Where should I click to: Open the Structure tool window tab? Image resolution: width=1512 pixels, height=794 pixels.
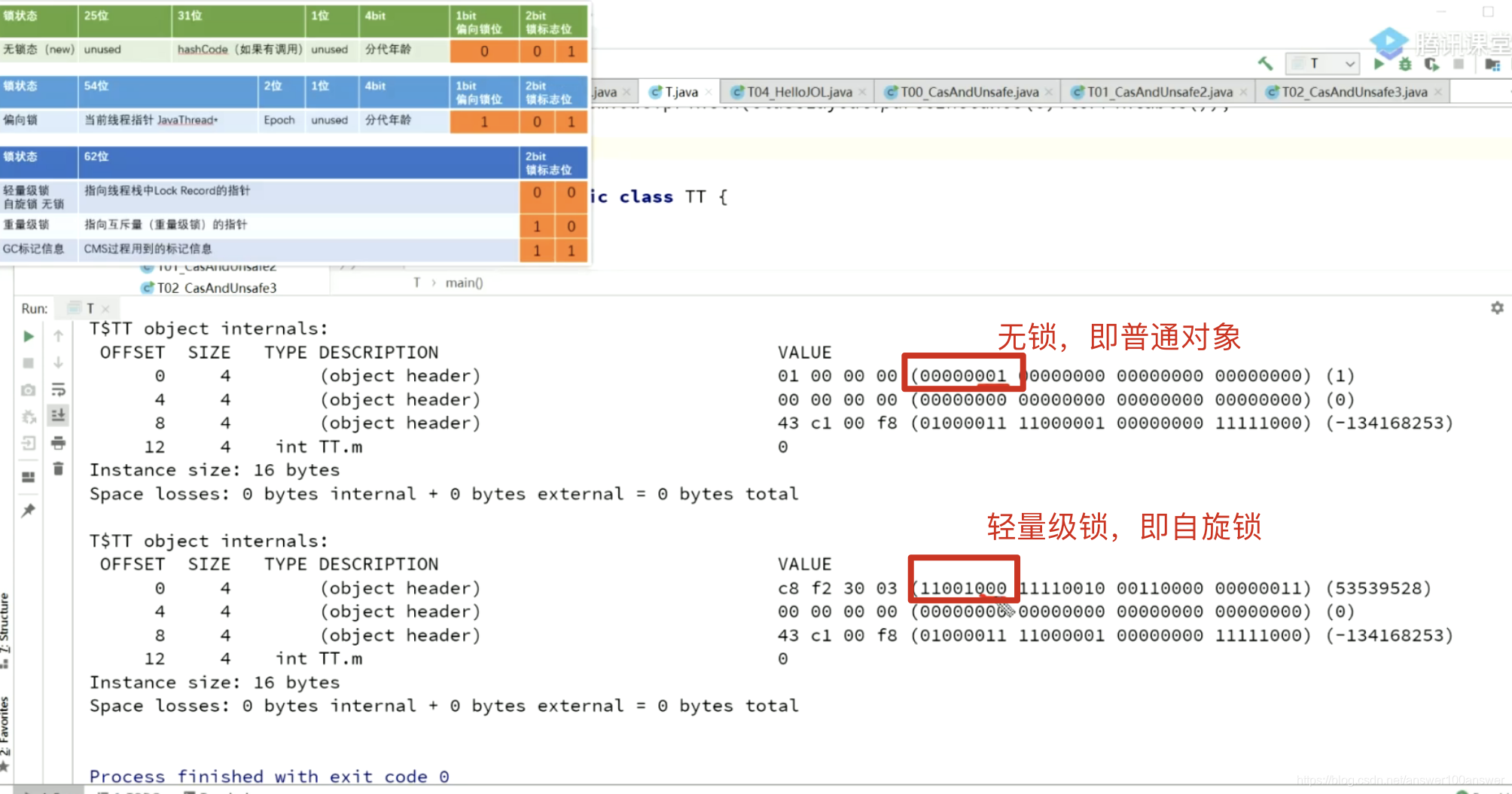tap(5, 631)
